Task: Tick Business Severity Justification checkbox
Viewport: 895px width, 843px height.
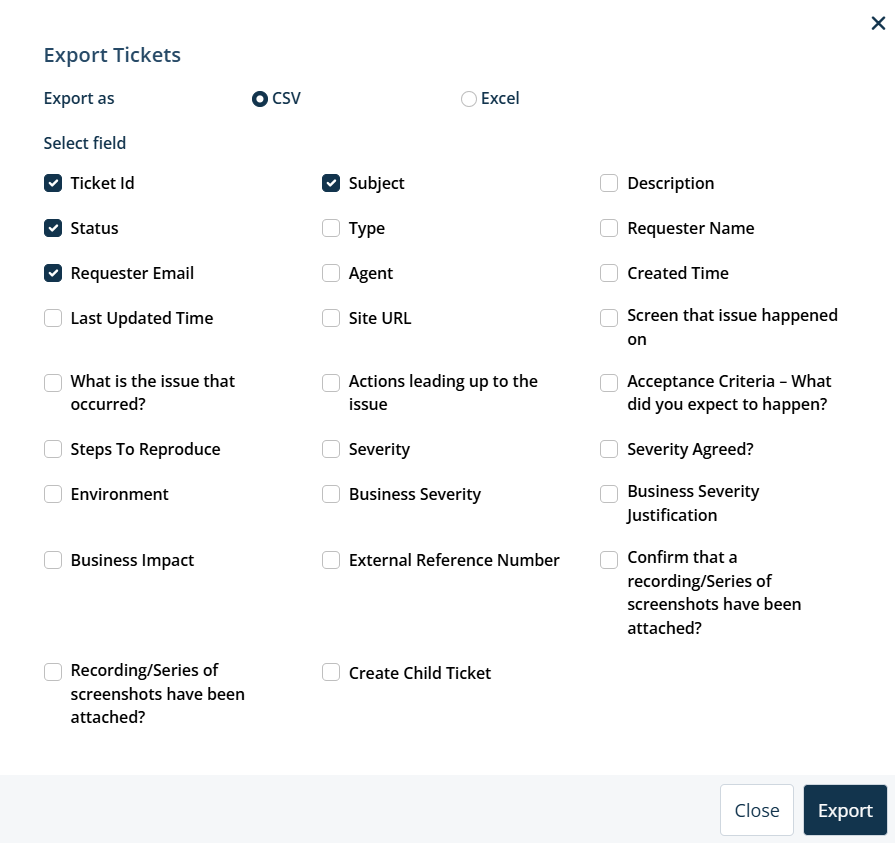Action: point(609,494)
